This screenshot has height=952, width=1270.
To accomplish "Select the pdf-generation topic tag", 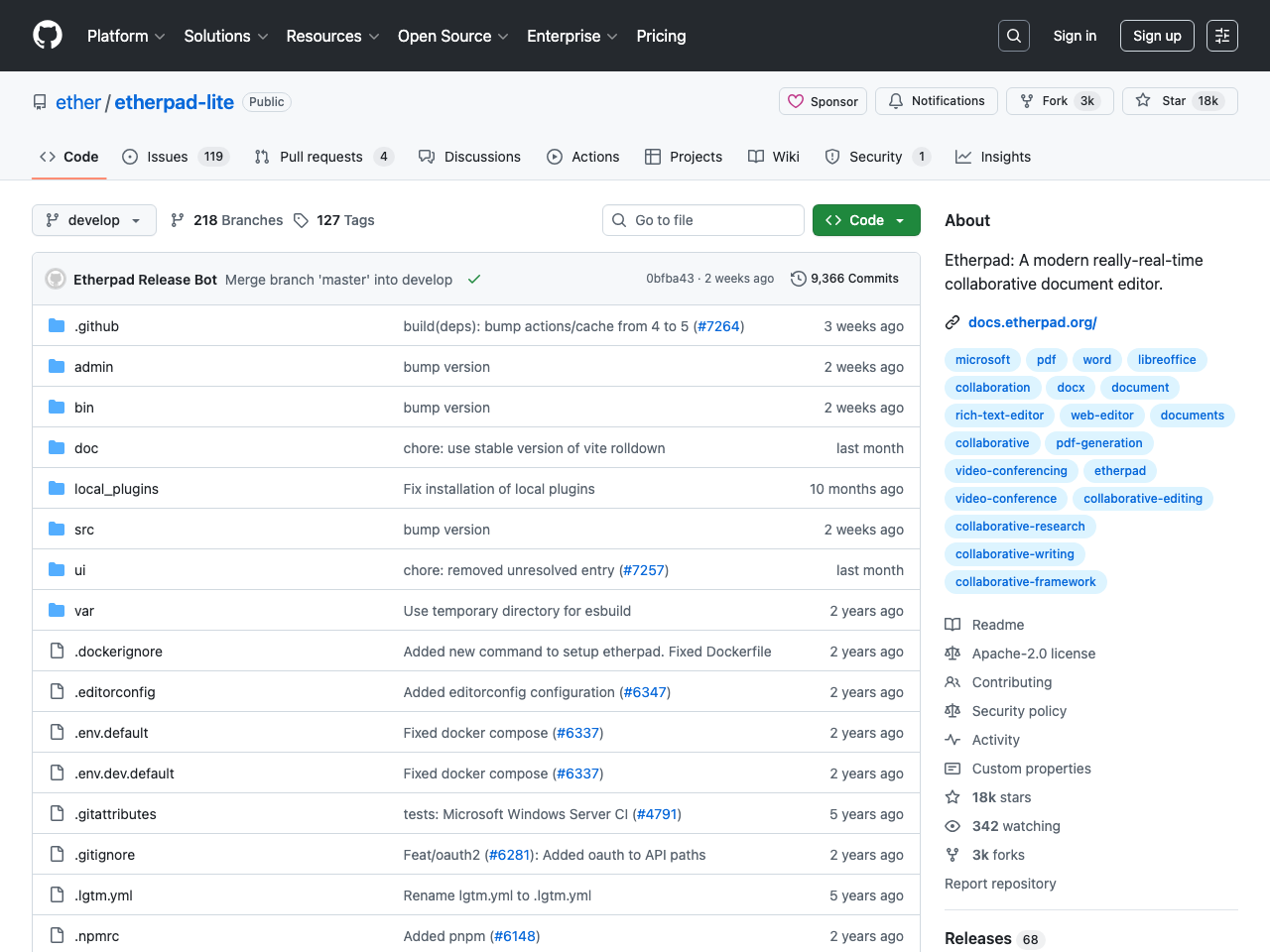I will click(x=1098, y=443).
